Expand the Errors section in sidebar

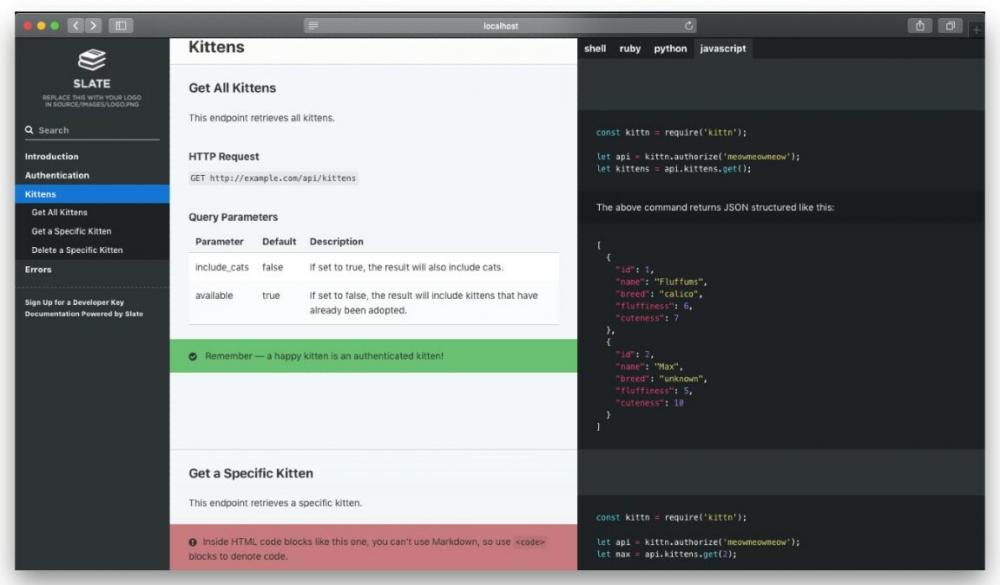tap(38, 269)
